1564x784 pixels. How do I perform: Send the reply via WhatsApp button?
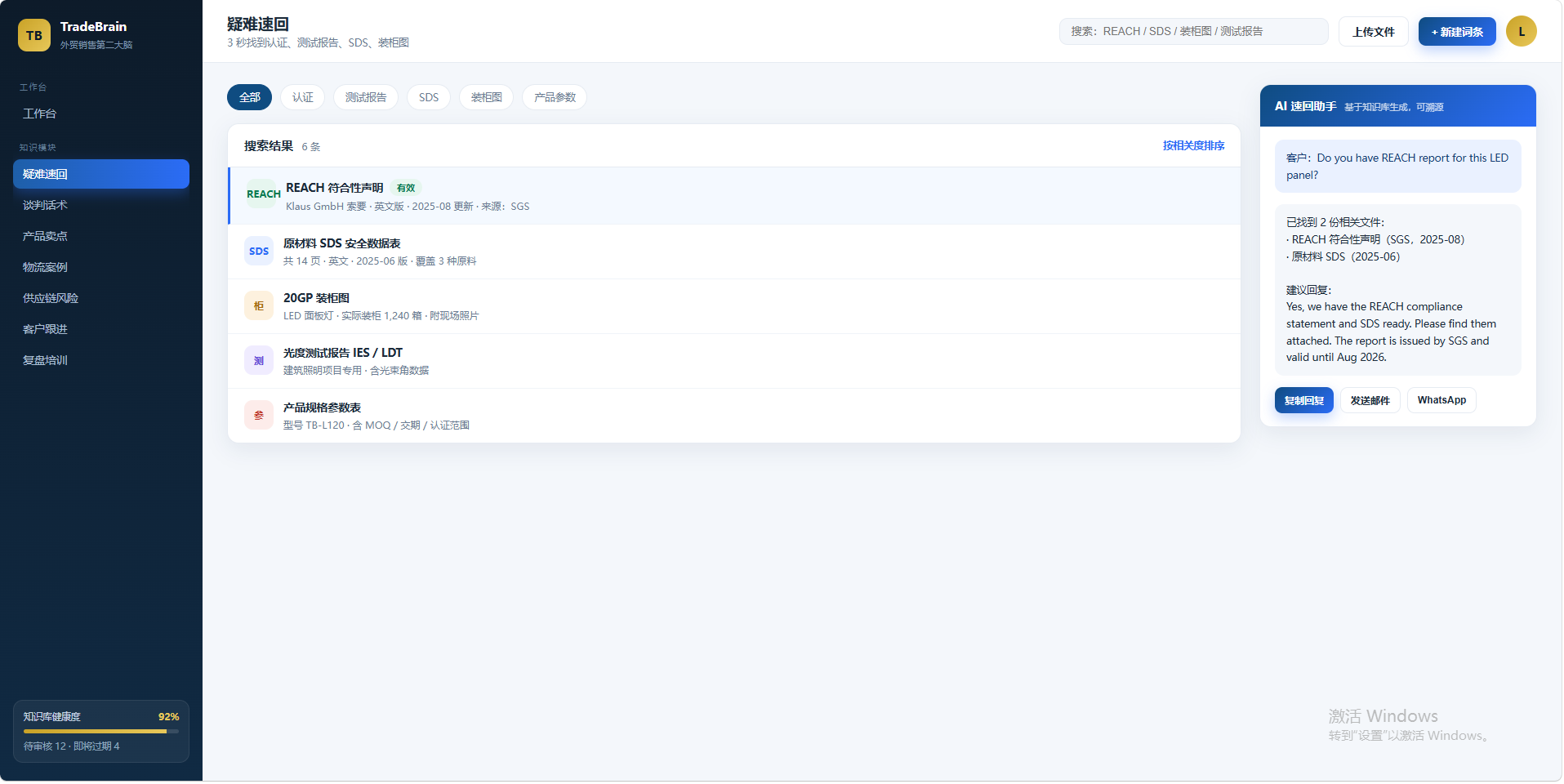[x=1441, y=400]
